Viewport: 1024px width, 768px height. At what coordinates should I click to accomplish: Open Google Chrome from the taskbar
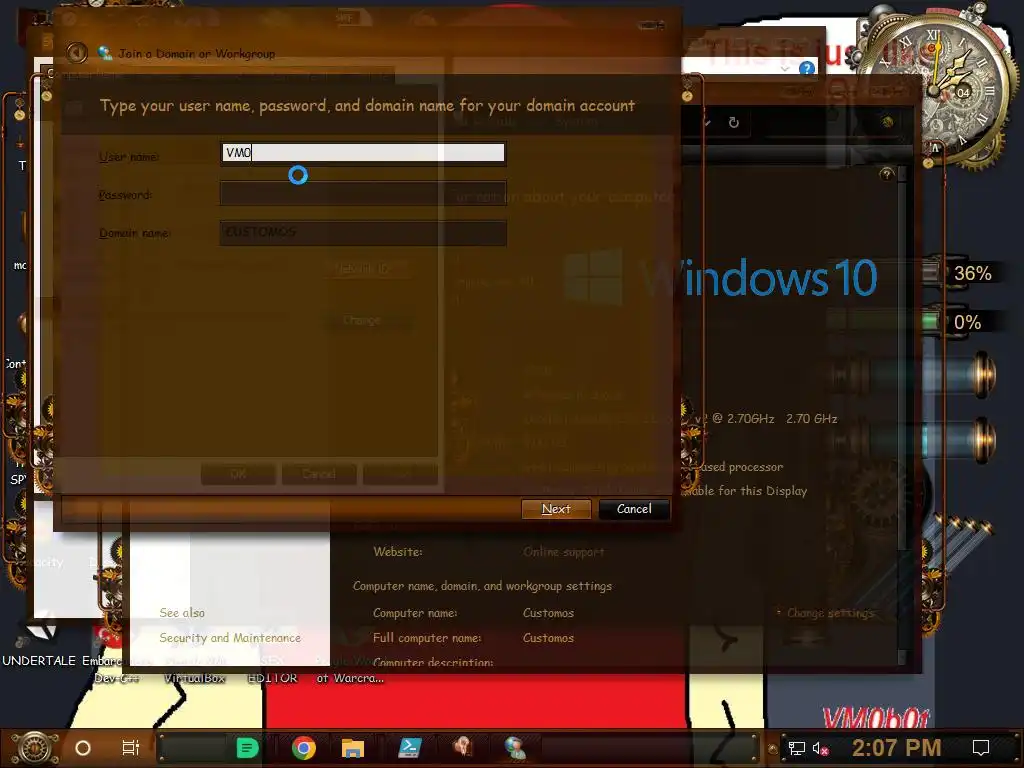304,748
